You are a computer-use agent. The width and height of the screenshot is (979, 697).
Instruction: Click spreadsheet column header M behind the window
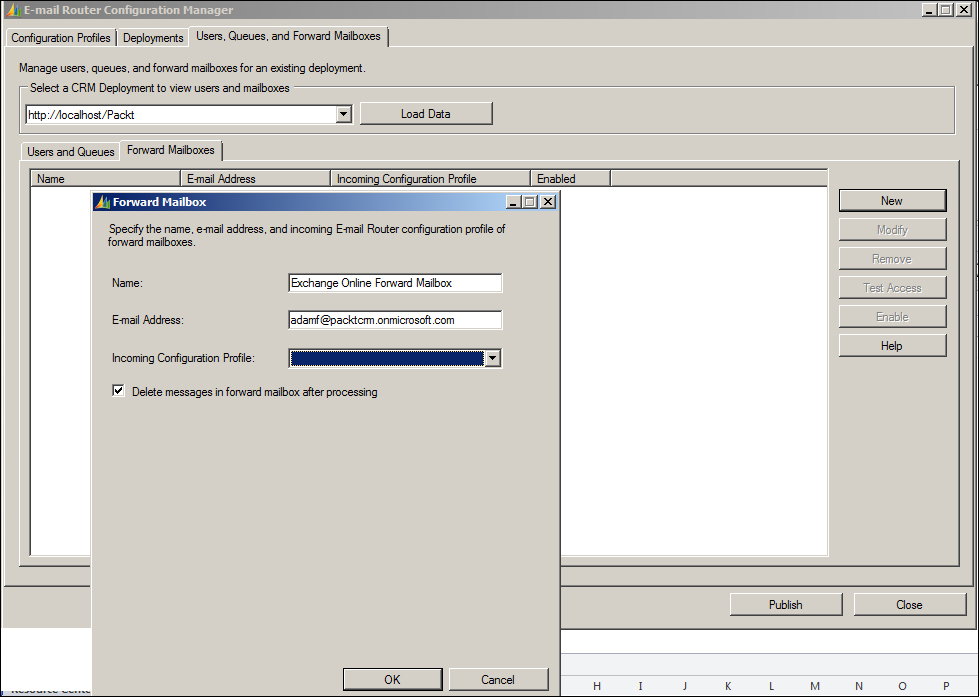coord(815,686)
